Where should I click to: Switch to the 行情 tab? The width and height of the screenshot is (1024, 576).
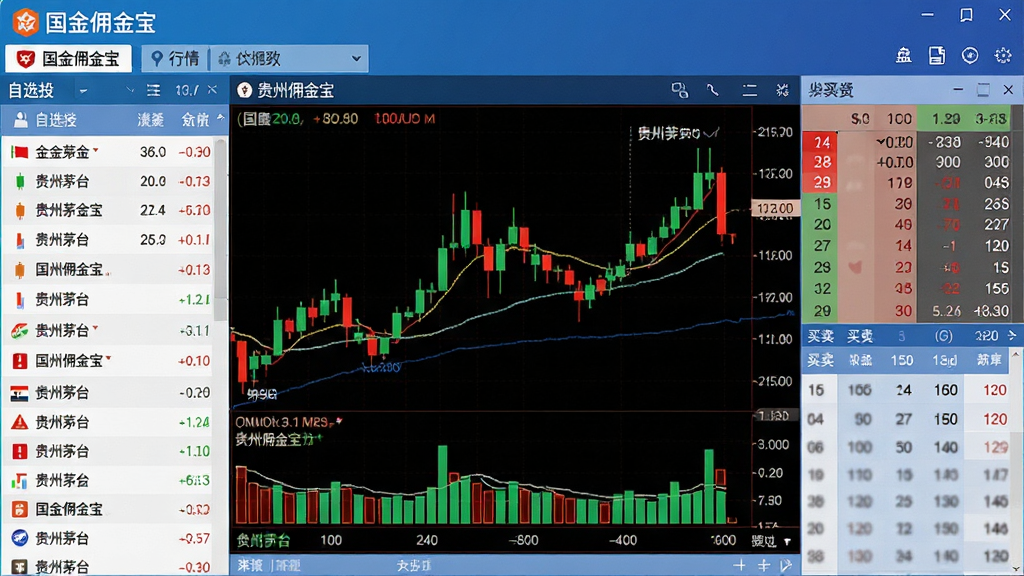[x=175, y=59]
